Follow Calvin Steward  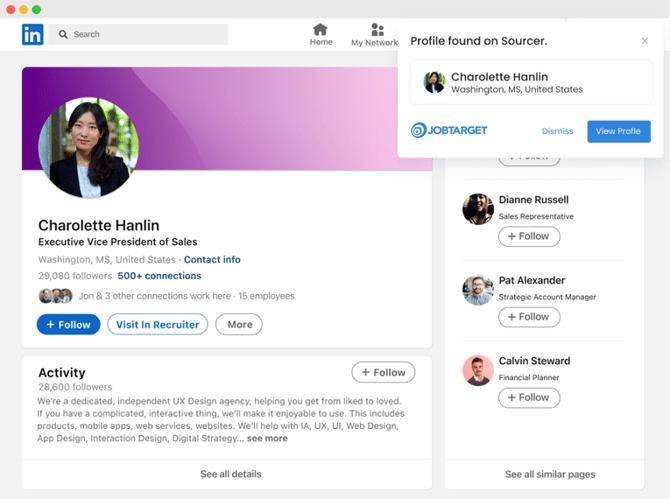pos(529,397)
